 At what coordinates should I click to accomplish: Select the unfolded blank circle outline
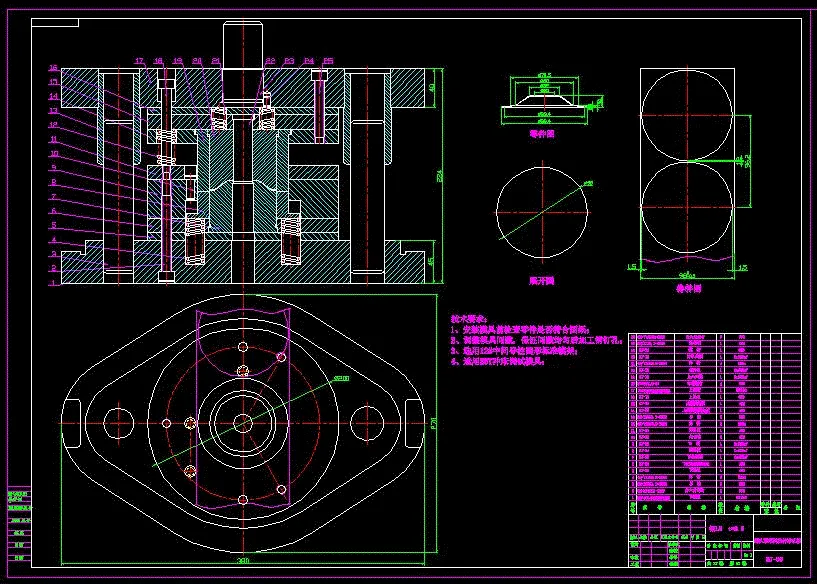pyautogui.click(x=542, y=213)
